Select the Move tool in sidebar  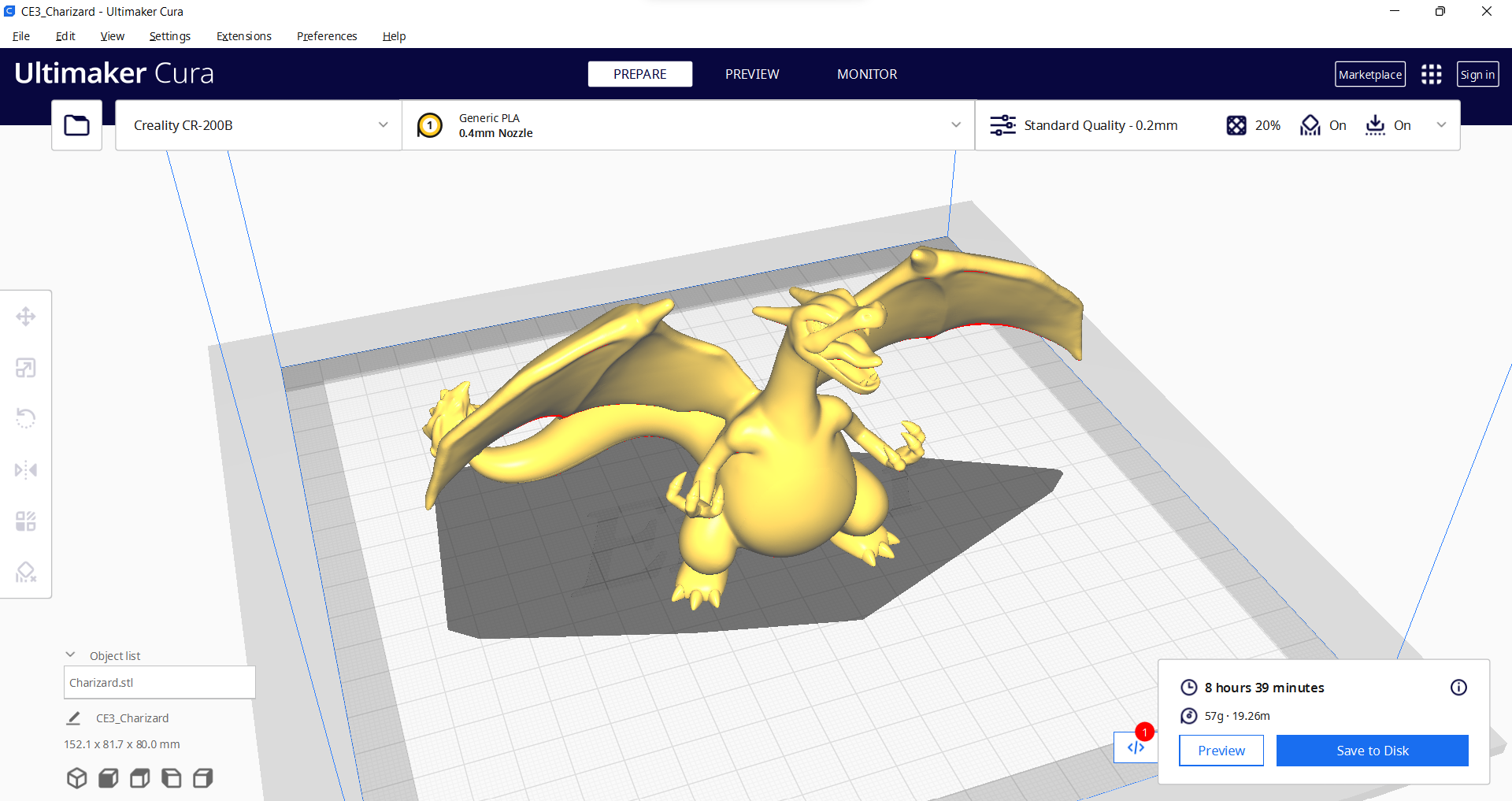point(26,317)
